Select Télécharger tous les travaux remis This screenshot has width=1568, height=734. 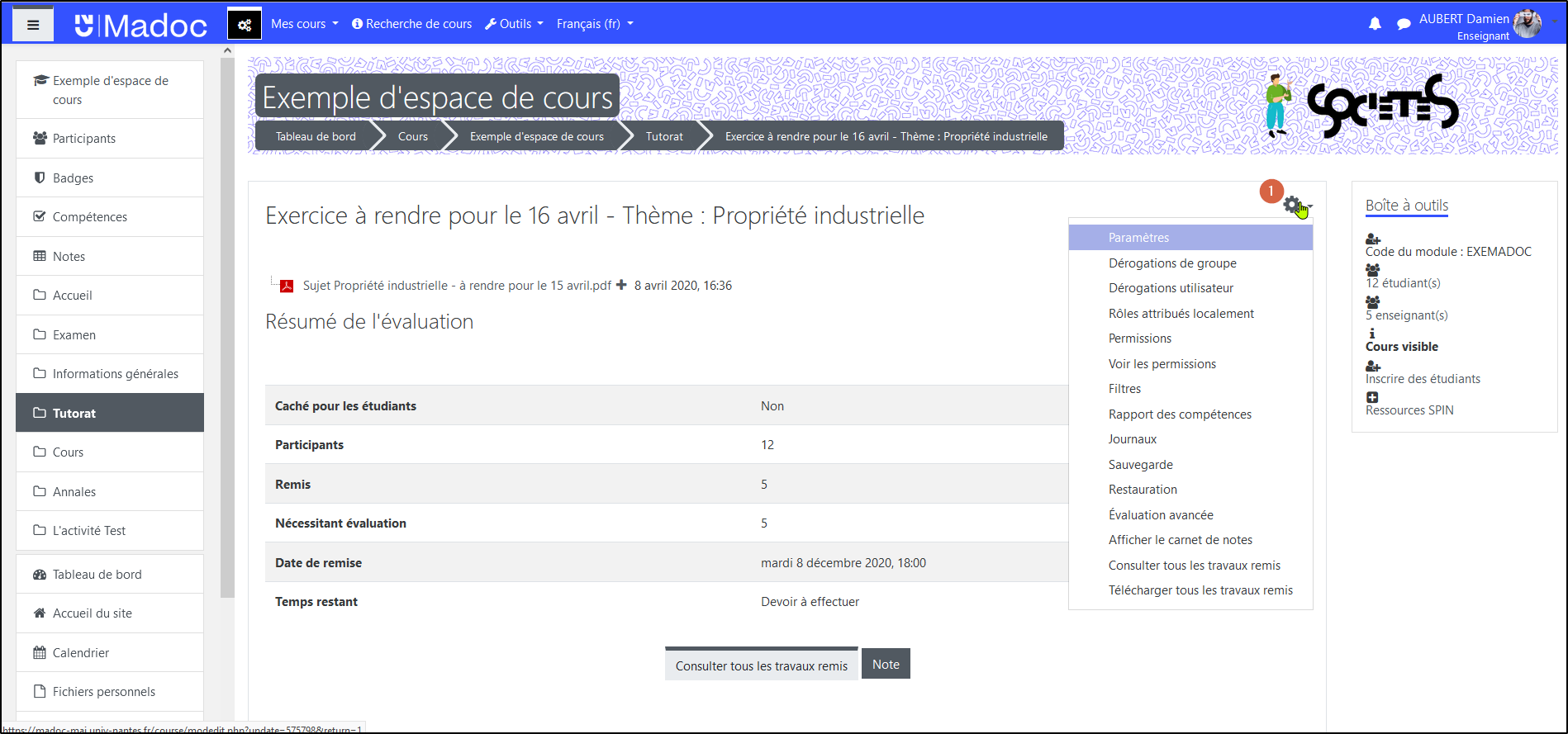tap(1200, 590)
